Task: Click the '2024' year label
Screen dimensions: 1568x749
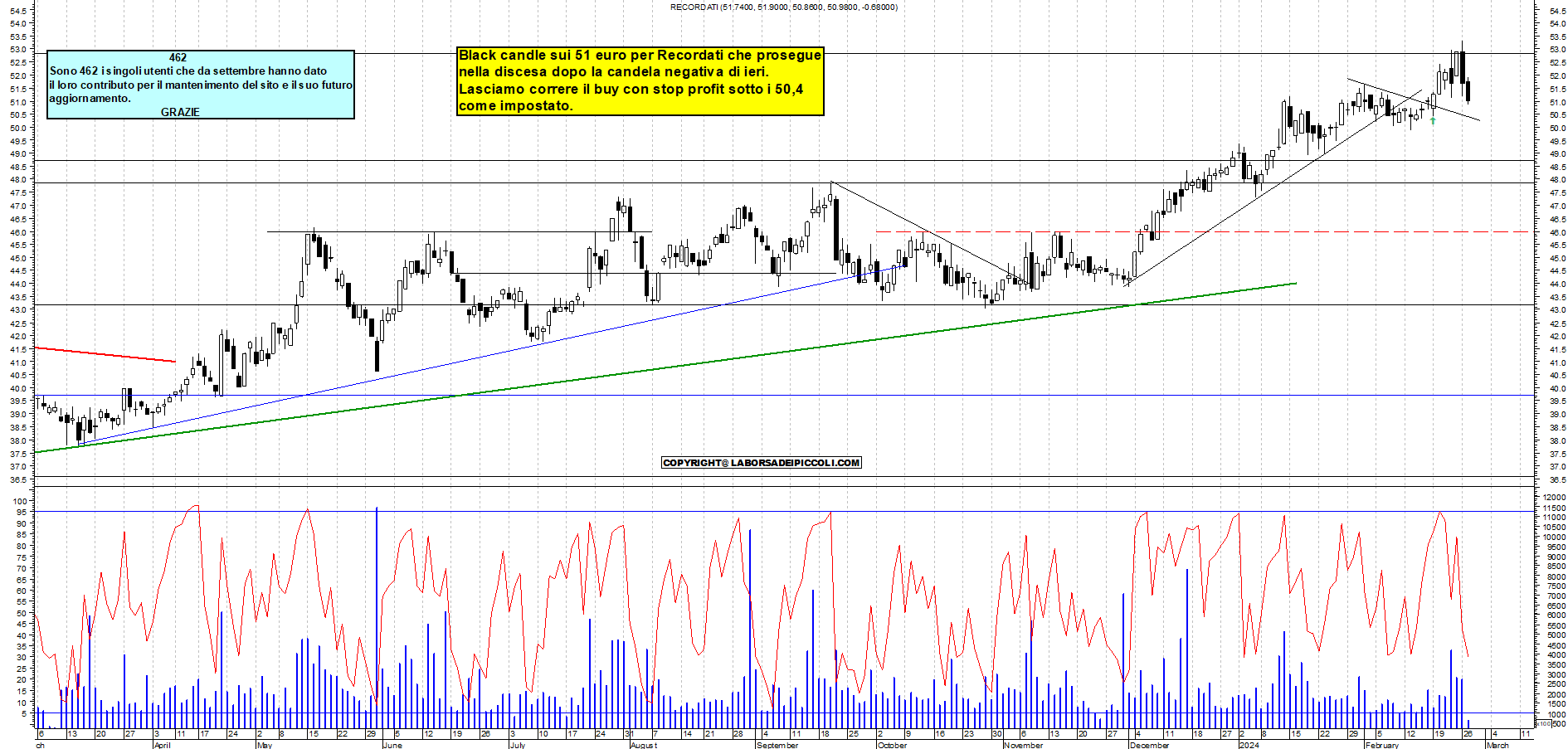Action: 1249,745
